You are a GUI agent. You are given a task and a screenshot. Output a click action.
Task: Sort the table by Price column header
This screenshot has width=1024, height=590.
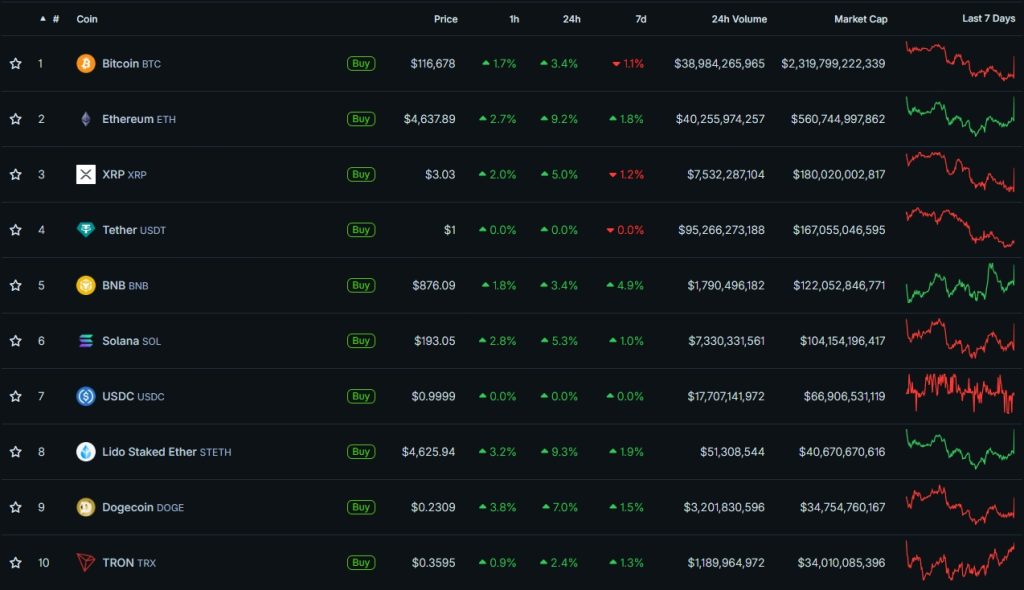445,18
